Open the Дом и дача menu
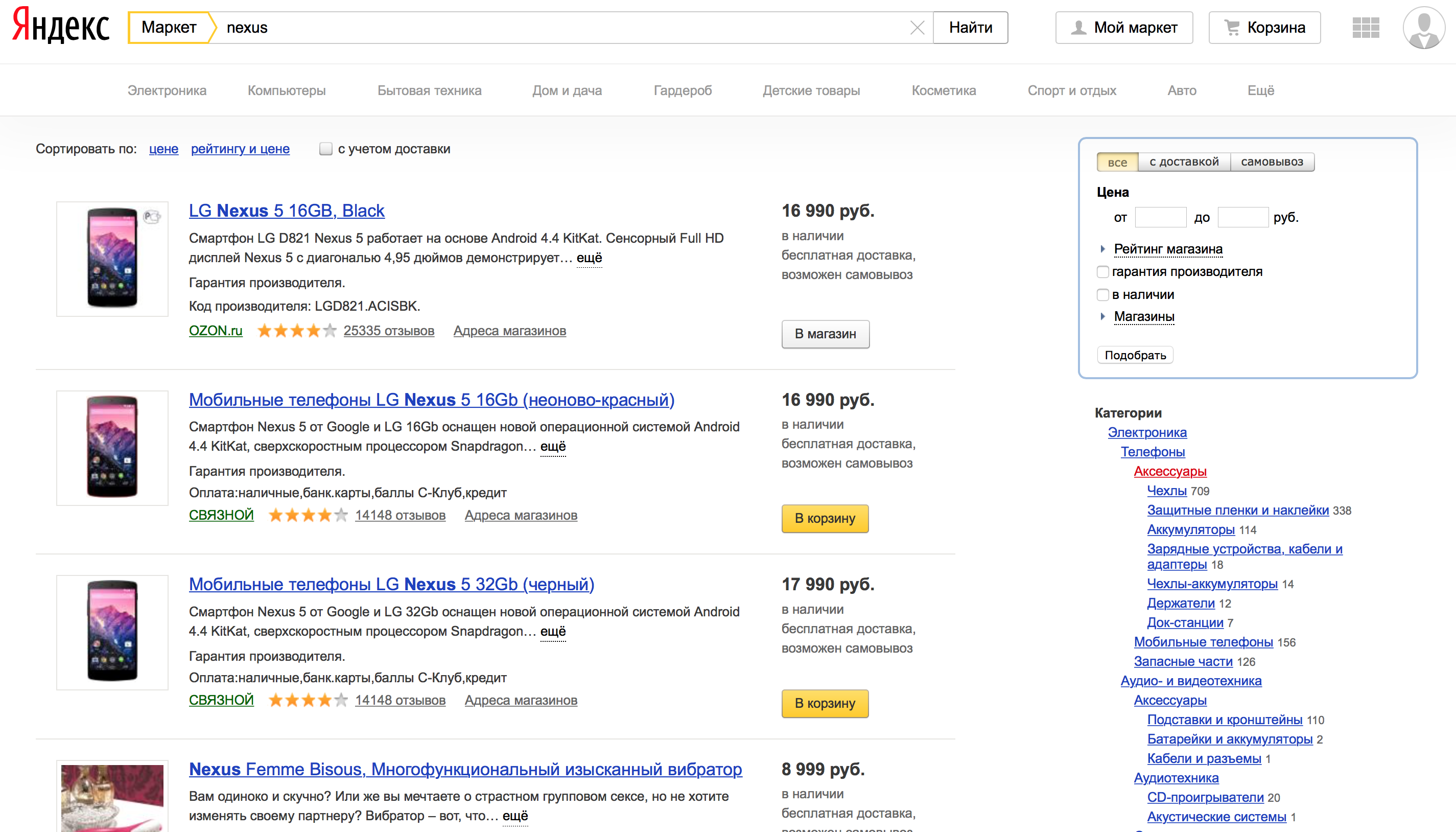The width and height of the screenshot is (1456, 832). click(567, 90)
